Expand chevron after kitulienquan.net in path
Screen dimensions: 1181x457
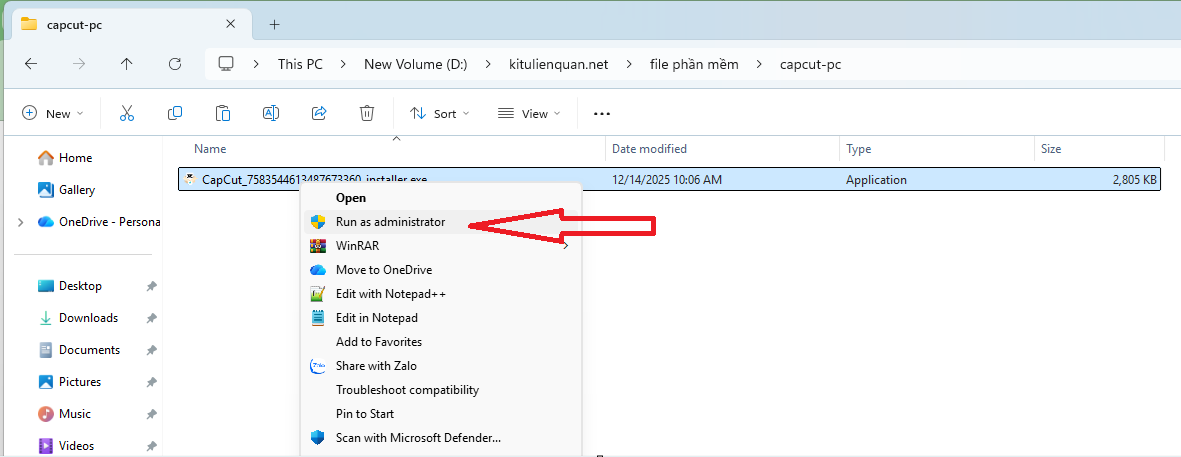(x=629, y=64)
